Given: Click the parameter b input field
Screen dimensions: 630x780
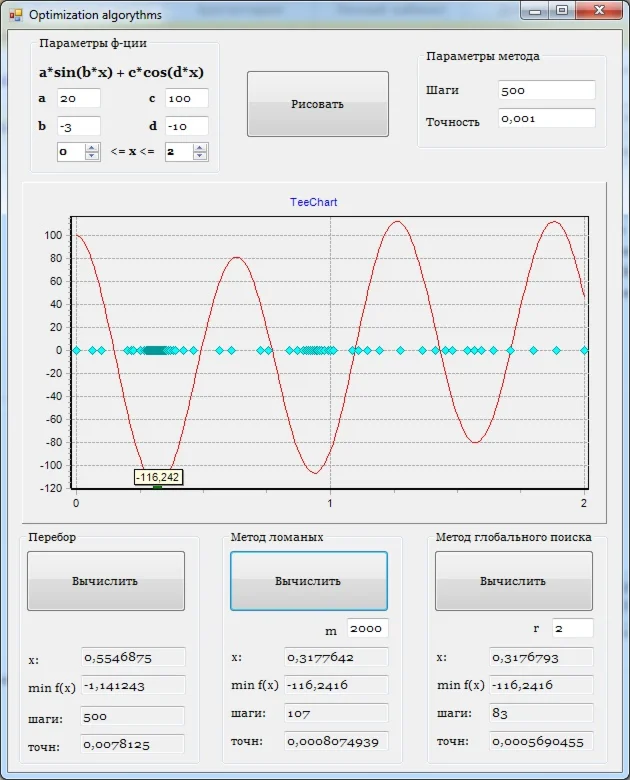Looking at the screenshot, I should coord(78,127).
